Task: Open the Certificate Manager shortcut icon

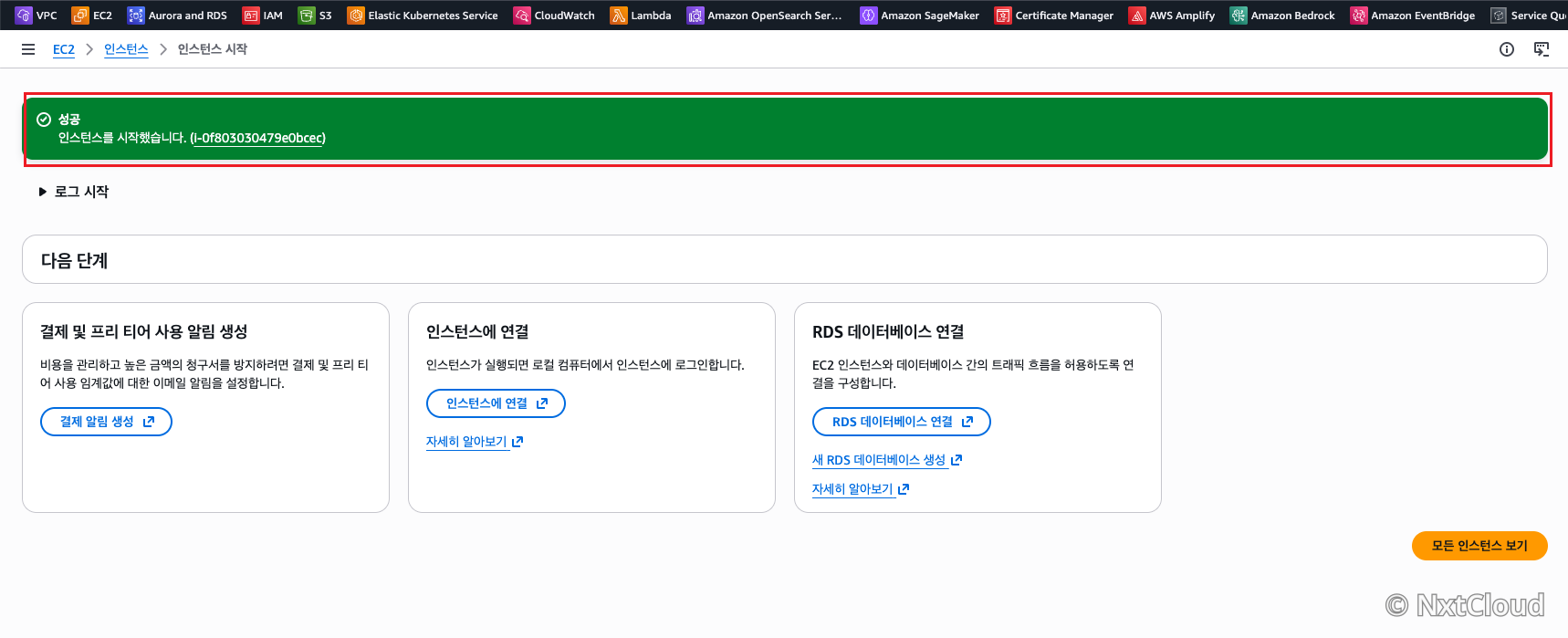Action: (1003, 16)
